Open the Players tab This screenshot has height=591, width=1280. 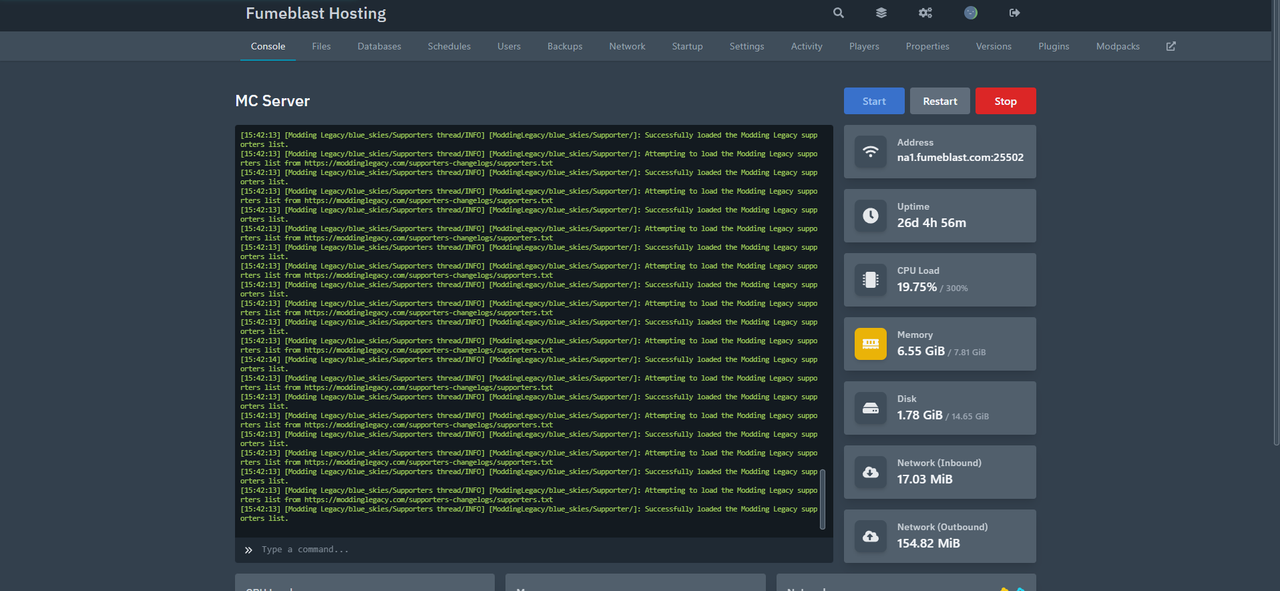pos(864,46)
